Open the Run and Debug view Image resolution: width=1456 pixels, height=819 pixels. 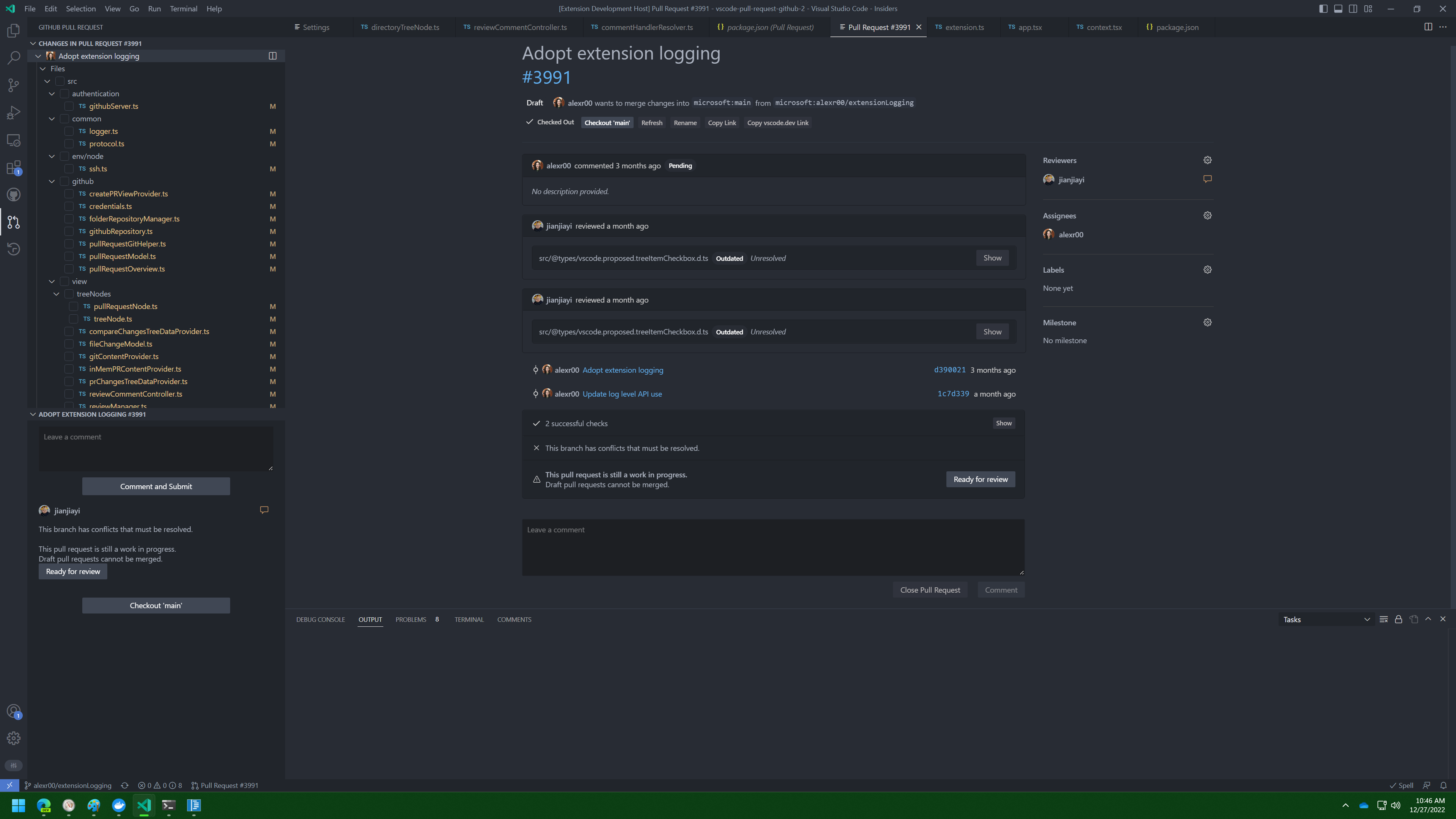(14, 112)
